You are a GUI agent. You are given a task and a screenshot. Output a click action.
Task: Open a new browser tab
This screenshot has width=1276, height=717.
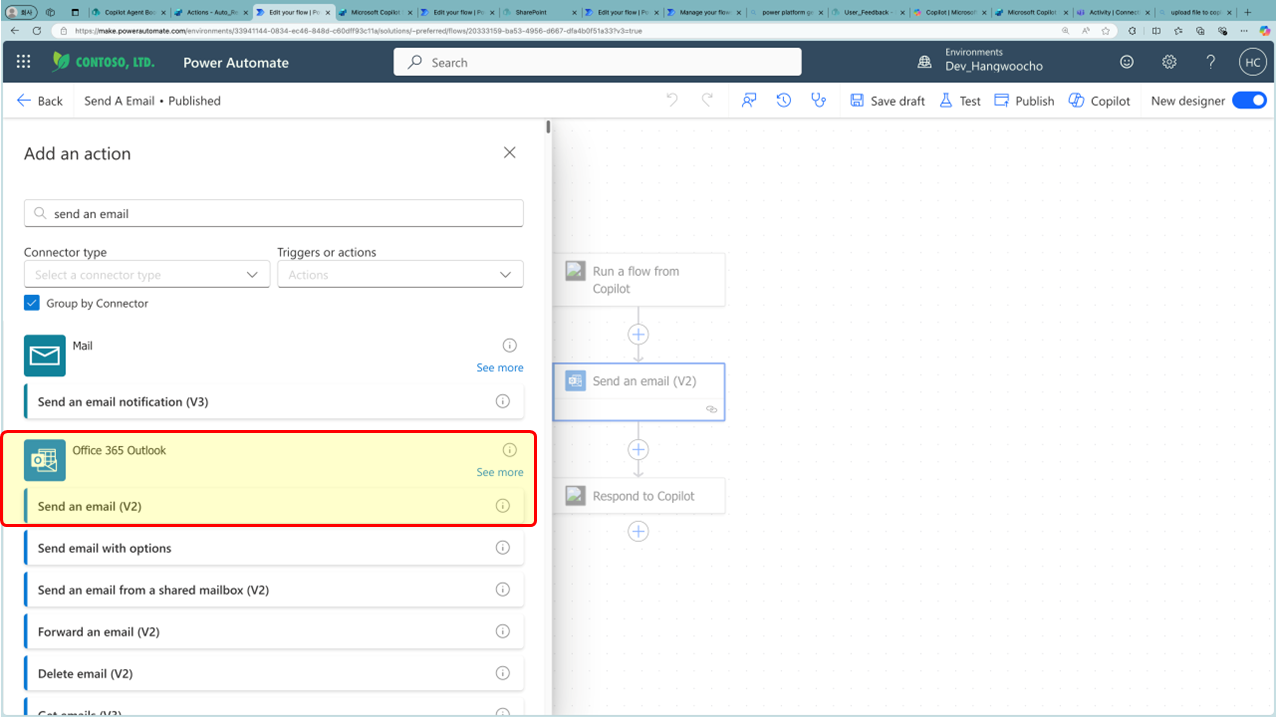tap(1247, 12)
